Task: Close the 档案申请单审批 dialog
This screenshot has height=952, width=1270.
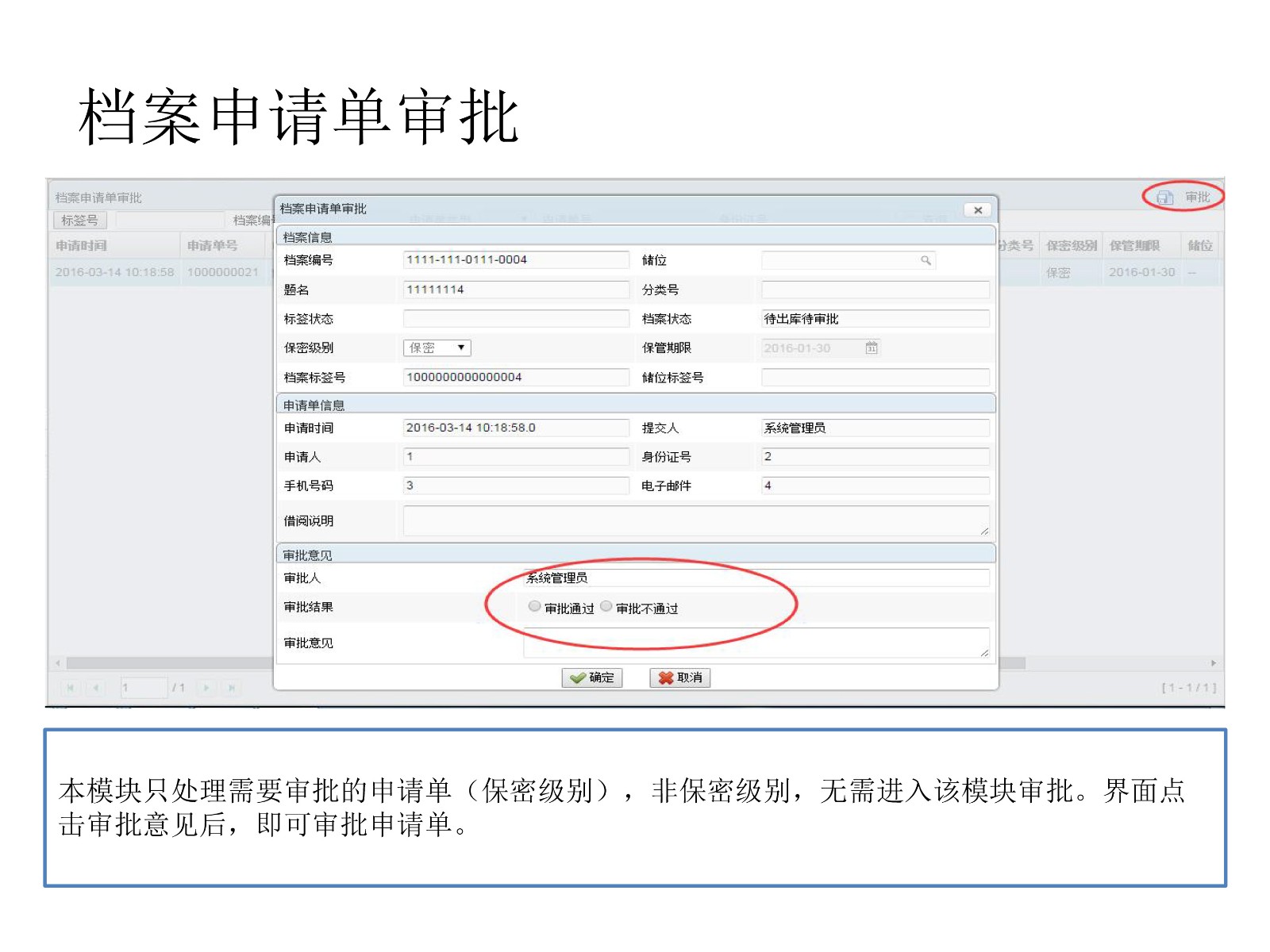Action: click(978, 210)
